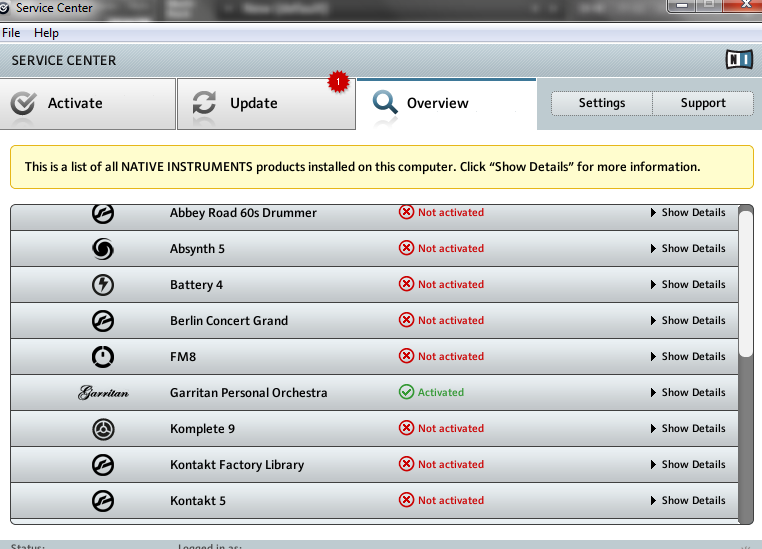Screen dimensions: 762x549
Task: Click Not activated text for FM8
Action: 451,356
